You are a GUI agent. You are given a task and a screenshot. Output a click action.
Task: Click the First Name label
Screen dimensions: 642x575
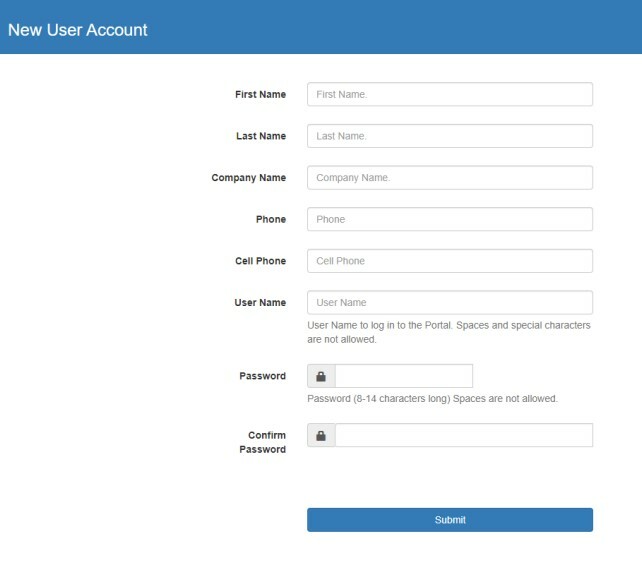click(260, 95)
